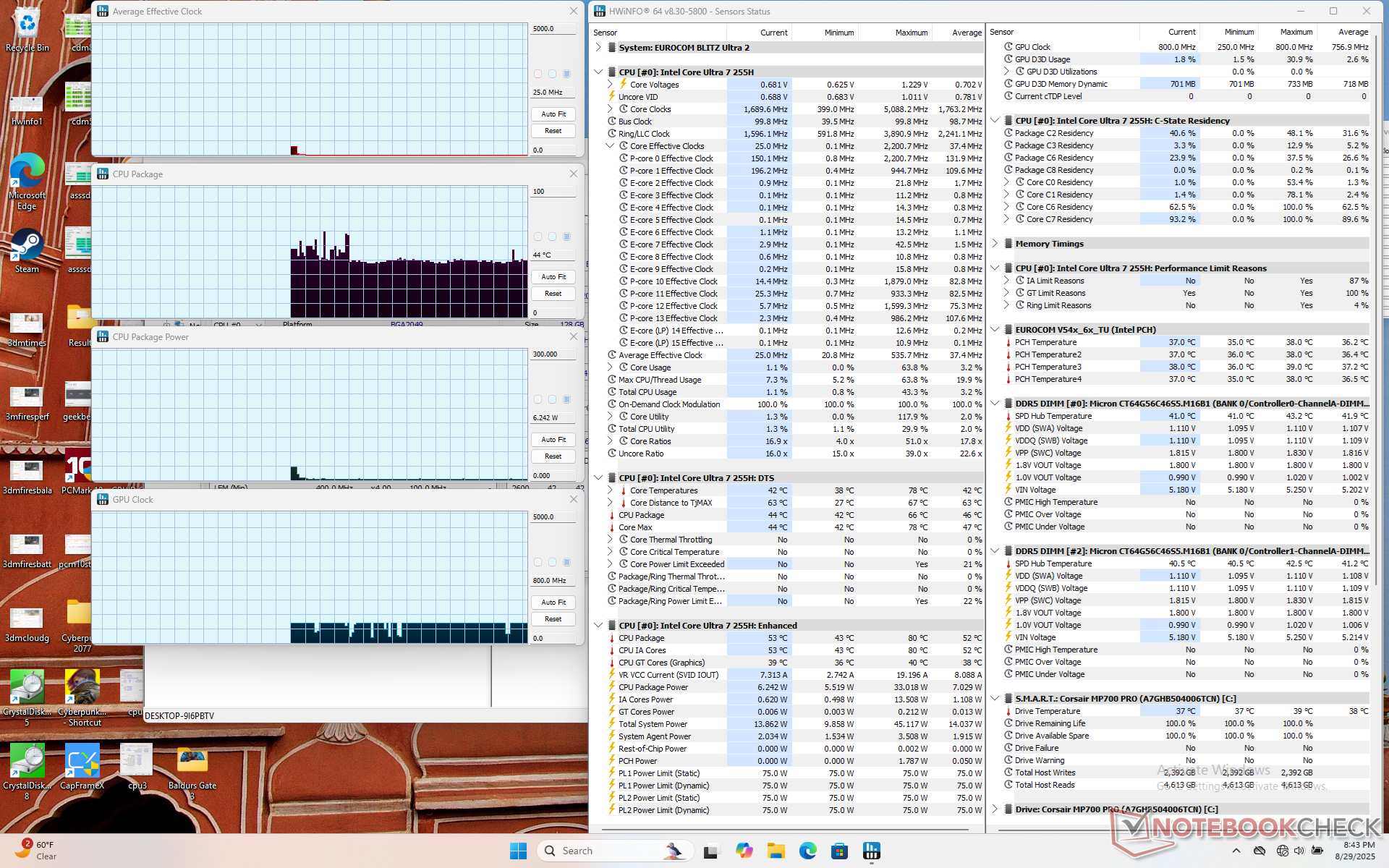This screenshot has height=868, width=1389.
Task: Close the CPU Package graph window
Action: click(x=573, y=174)
